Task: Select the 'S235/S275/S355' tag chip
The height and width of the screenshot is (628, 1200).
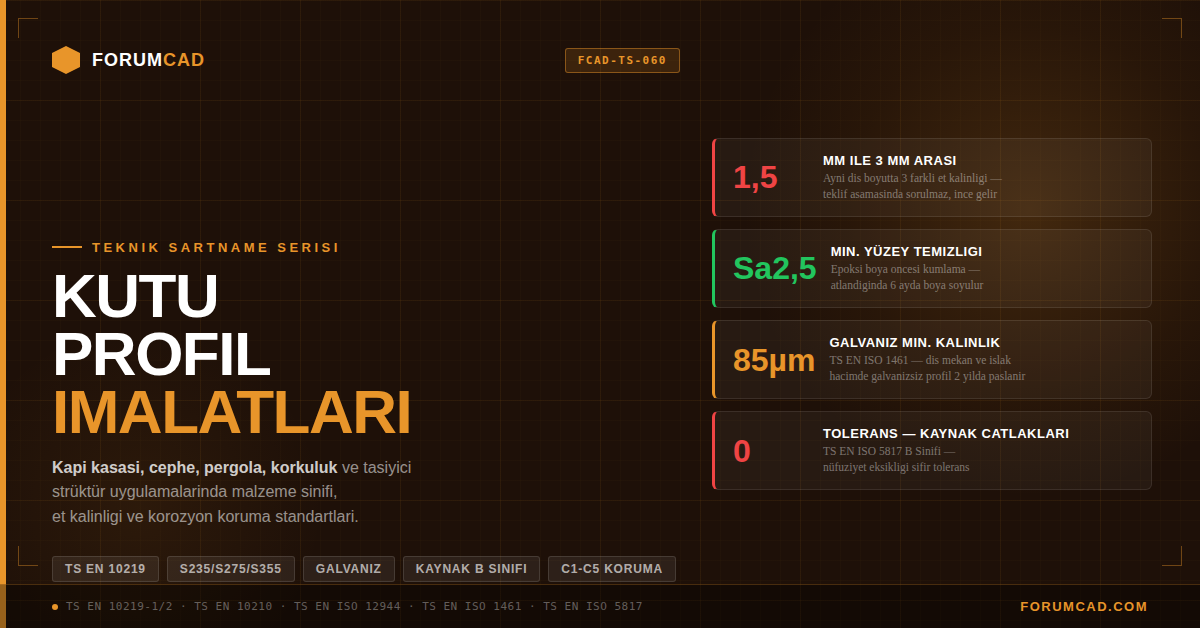Action: click(x=231, y=569)
